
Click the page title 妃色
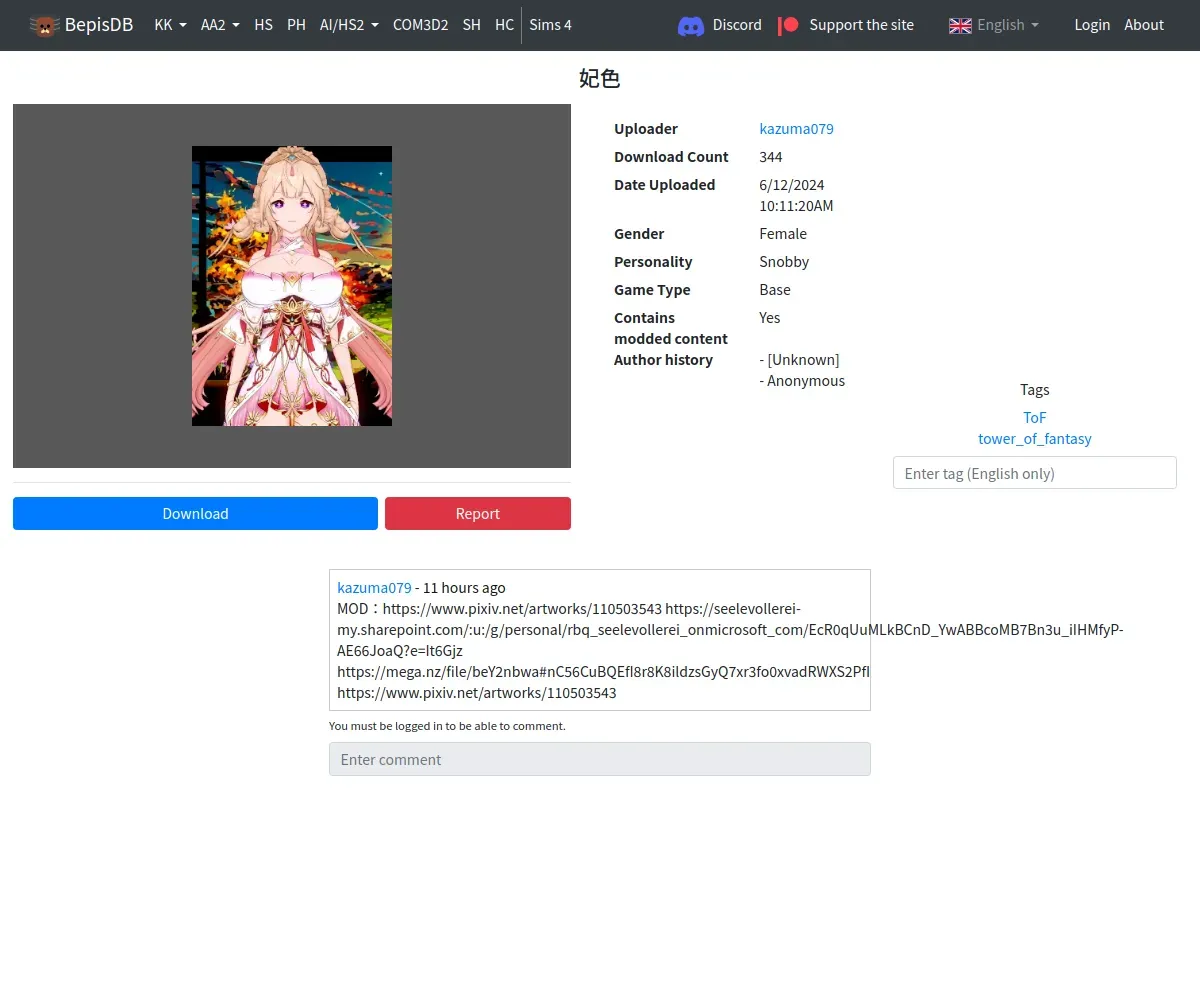click(600, 79)
